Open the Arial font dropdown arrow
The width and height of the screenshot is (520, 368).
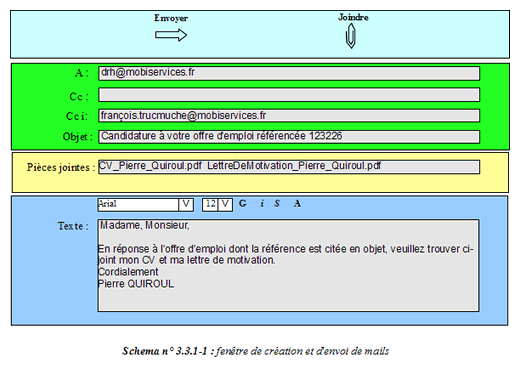(x=186, y=205)
